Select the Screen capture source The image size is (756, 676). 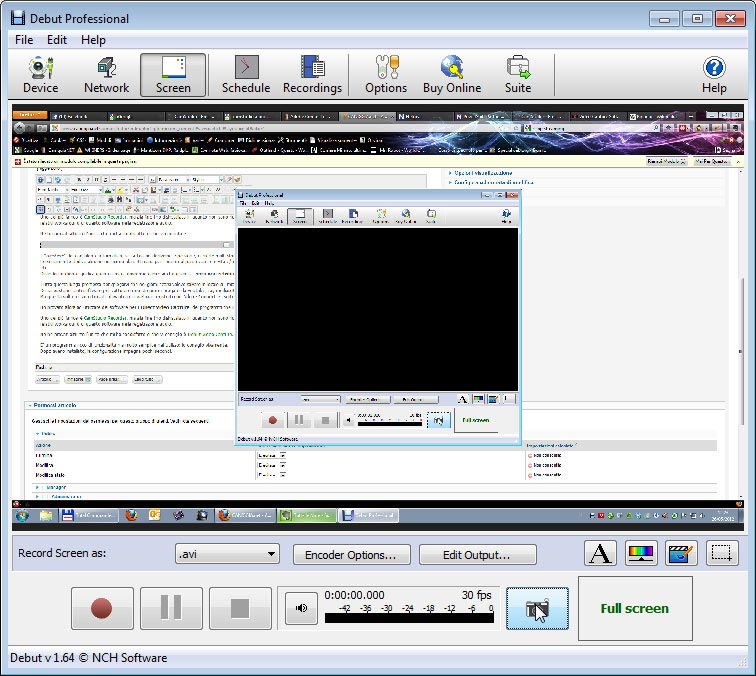[173, 75]
